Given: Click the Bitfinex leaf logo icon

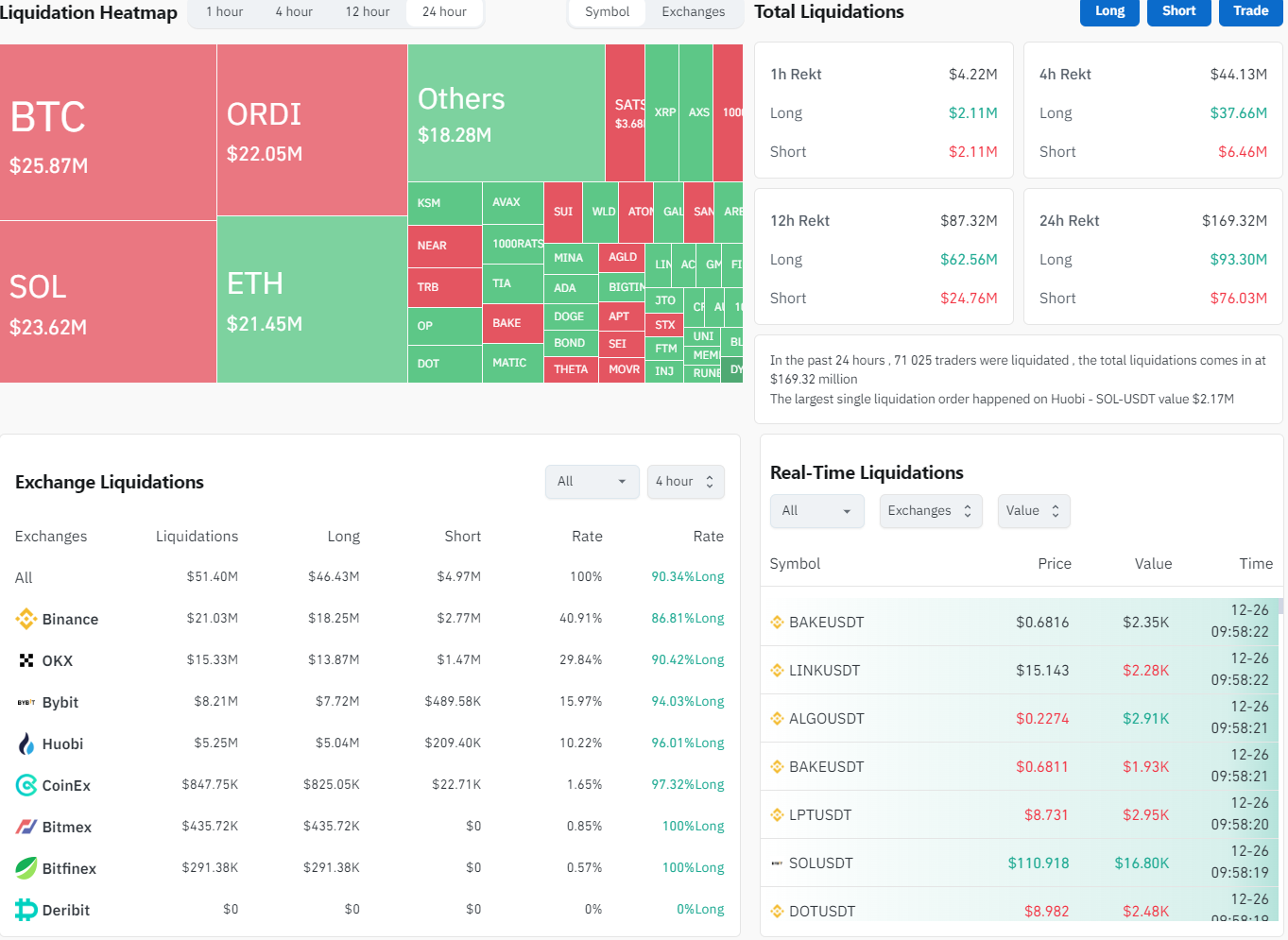Looking at the screenshot, I should [26, 868].
